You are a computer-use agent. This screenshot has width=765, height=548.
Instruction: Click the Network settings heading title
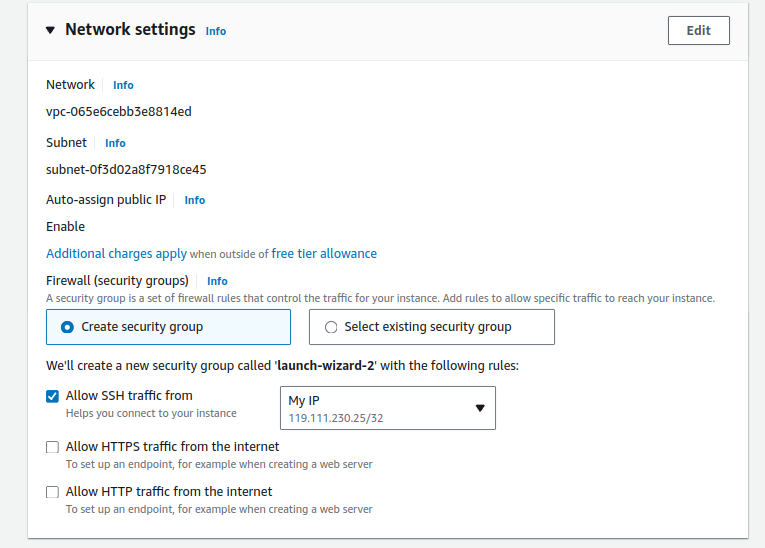tap(130, 30)
